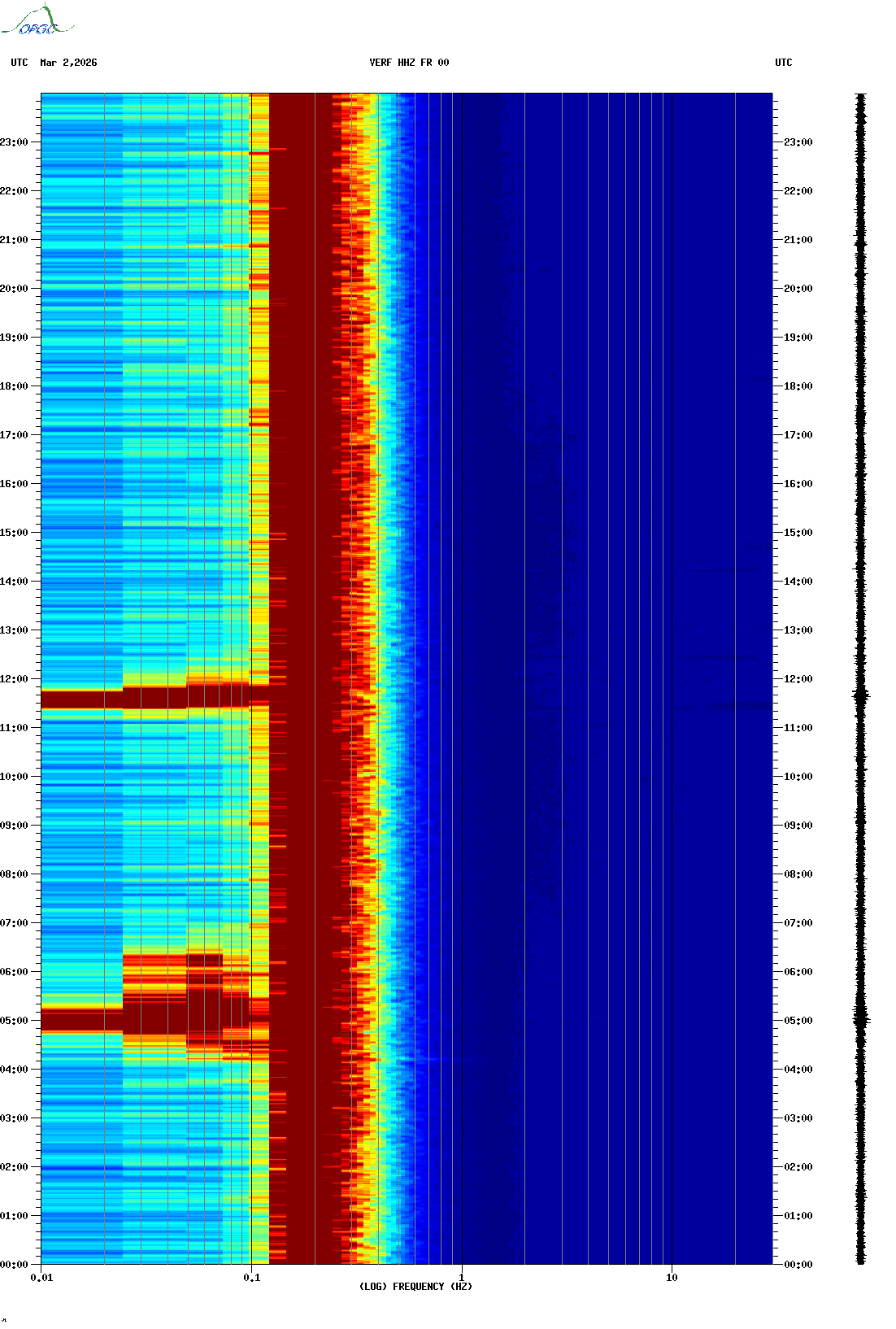The width and height of the screenshot is (896, 1329).
Task: Click the 18:00 label on right time axis
Action: (x=798, y=386)
